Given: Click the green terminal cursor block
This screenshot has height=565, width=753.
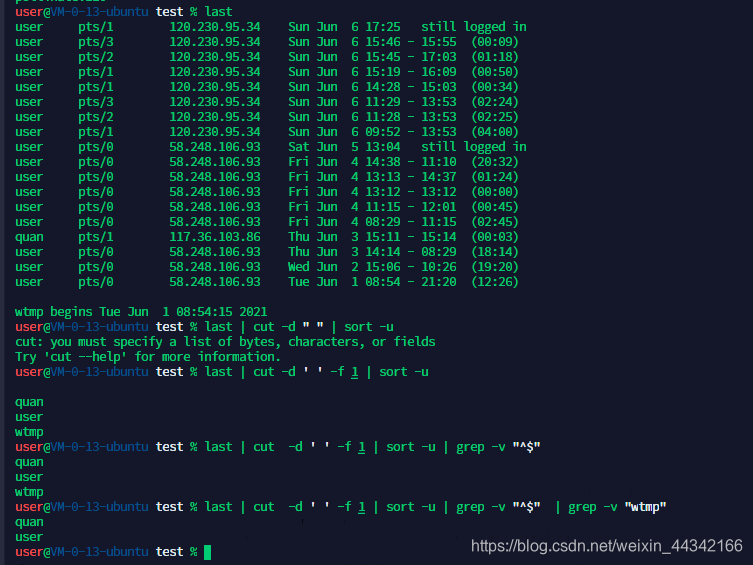Looking at the screenshot, I should tap(207, 552).
